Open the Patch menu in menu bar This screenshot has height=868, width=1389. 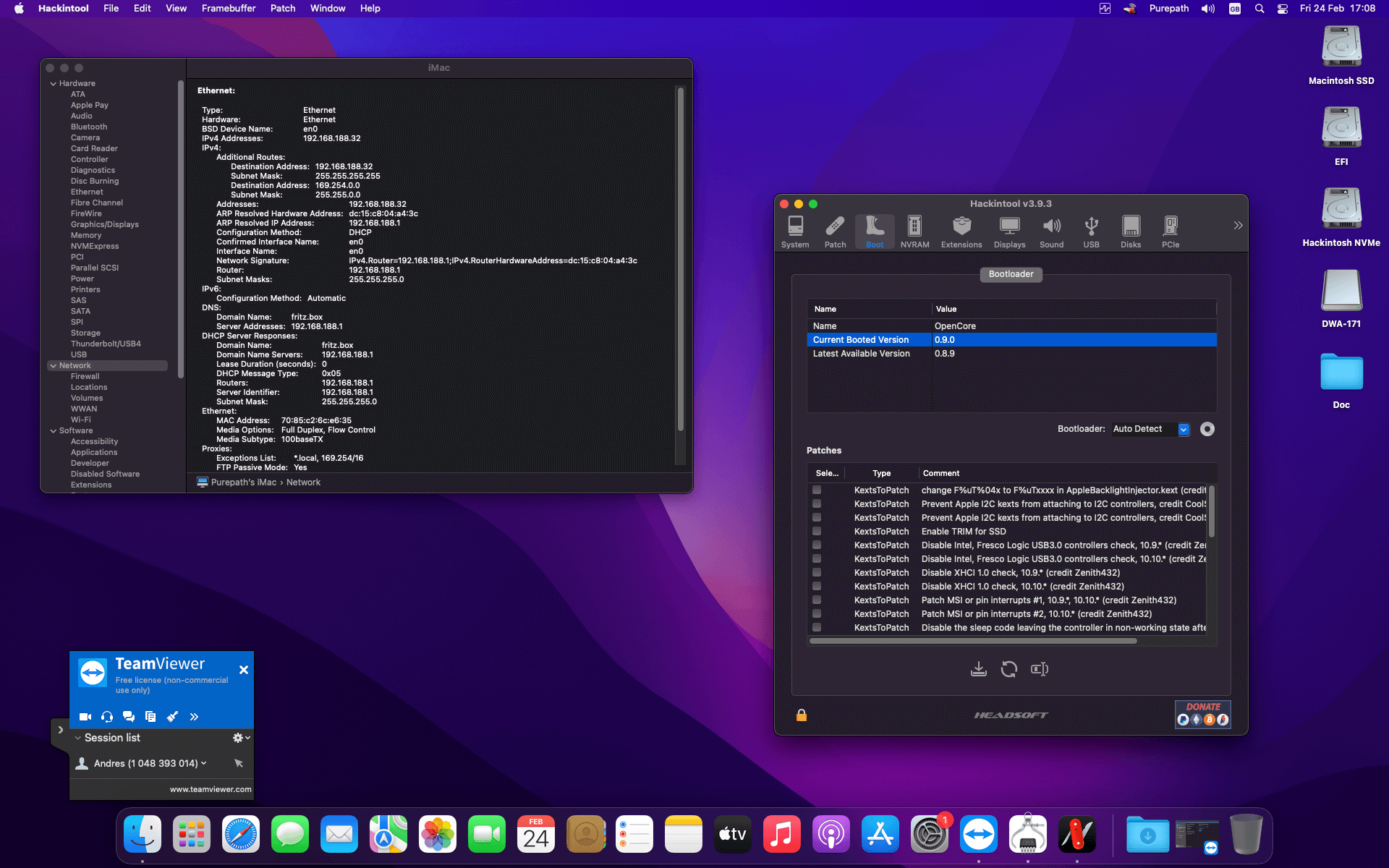283,9
